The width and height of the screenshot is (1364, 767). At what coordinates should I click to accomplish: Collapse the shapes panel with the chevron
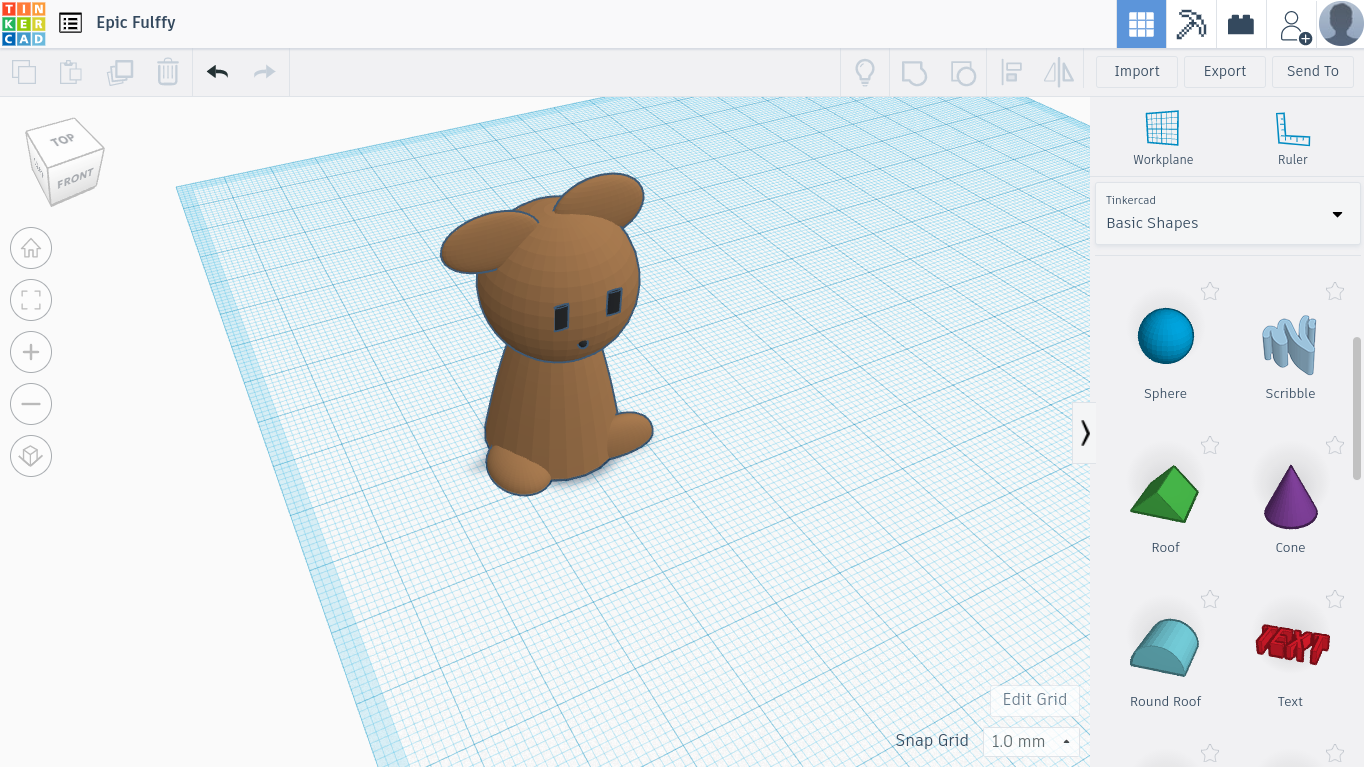(x=1085, y=432)
